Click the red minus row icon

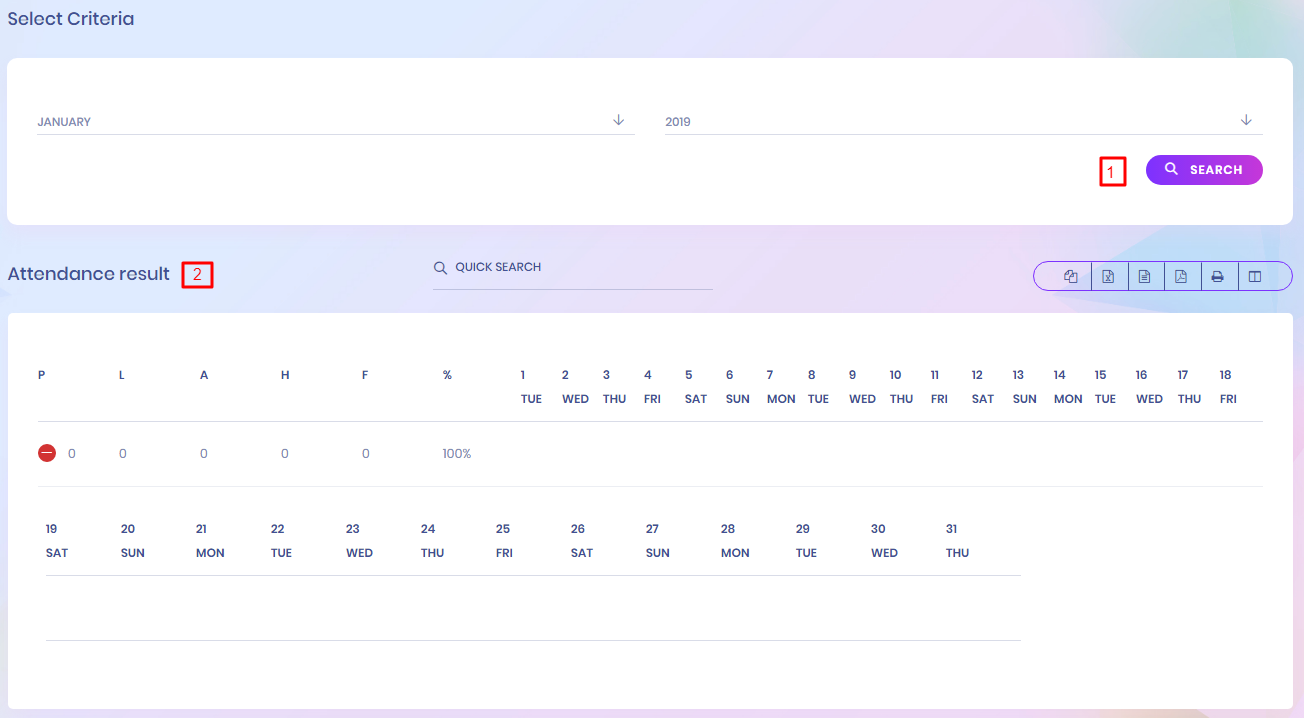[47, 453]
